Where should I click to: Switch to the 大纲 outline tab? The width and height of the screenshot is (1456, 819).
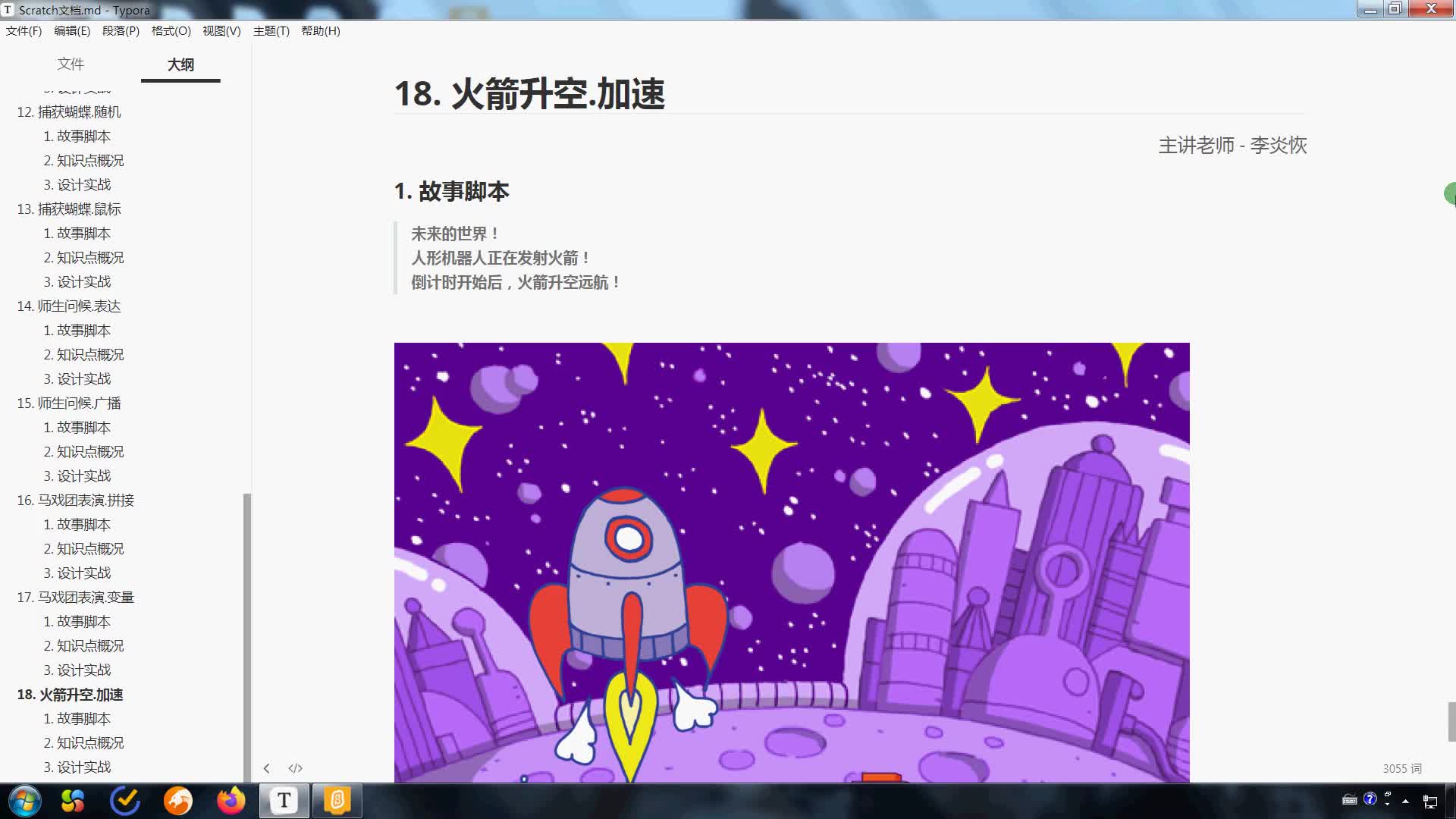(180, 64)
